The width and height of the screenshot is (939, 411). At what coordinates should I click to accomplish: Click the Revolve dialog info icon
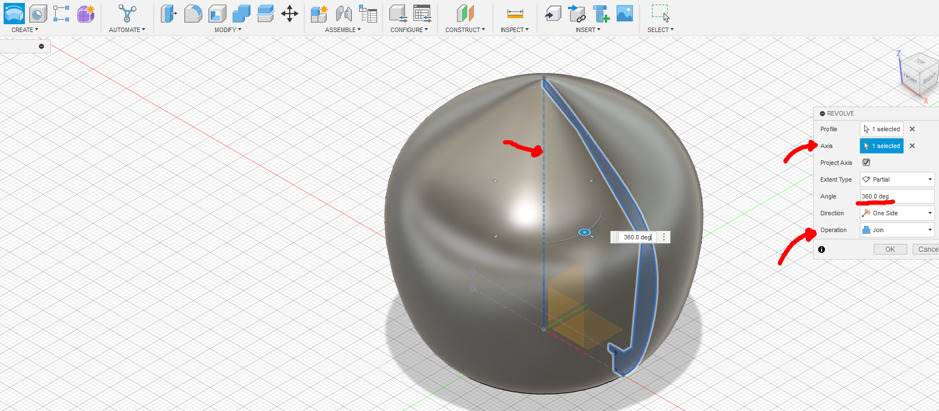pos(822,249)
